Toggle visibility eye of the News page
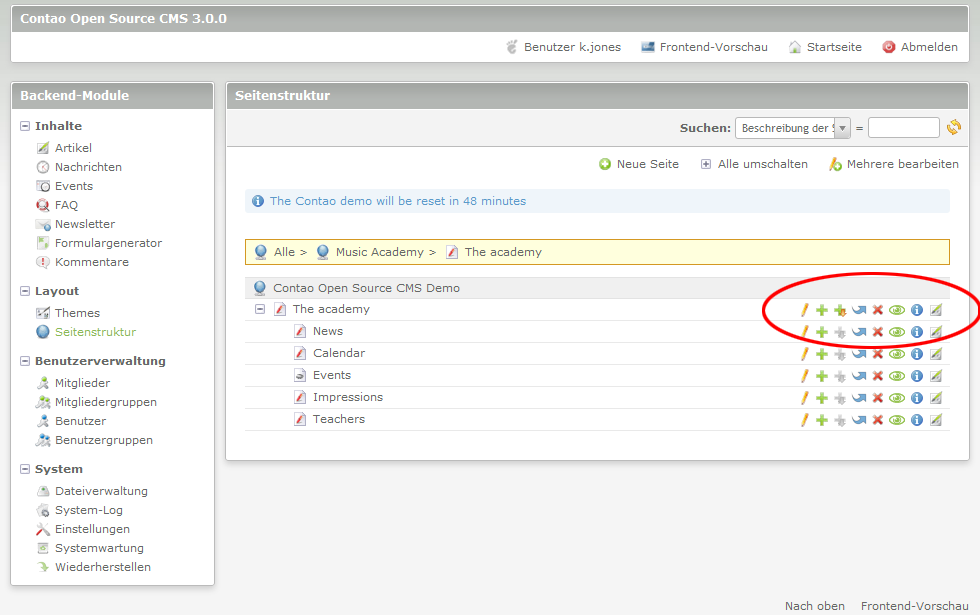 pos(897,332)
